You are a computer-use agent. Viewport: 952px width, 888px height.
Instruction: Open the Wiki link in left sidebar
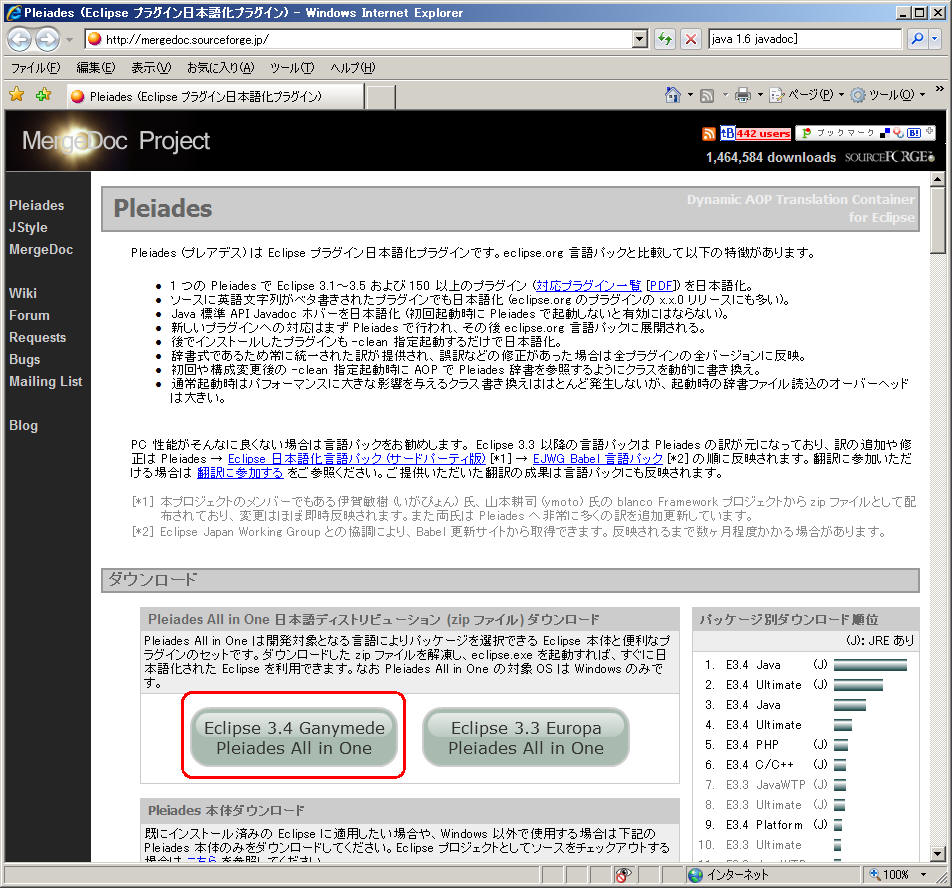coord(23,293)
